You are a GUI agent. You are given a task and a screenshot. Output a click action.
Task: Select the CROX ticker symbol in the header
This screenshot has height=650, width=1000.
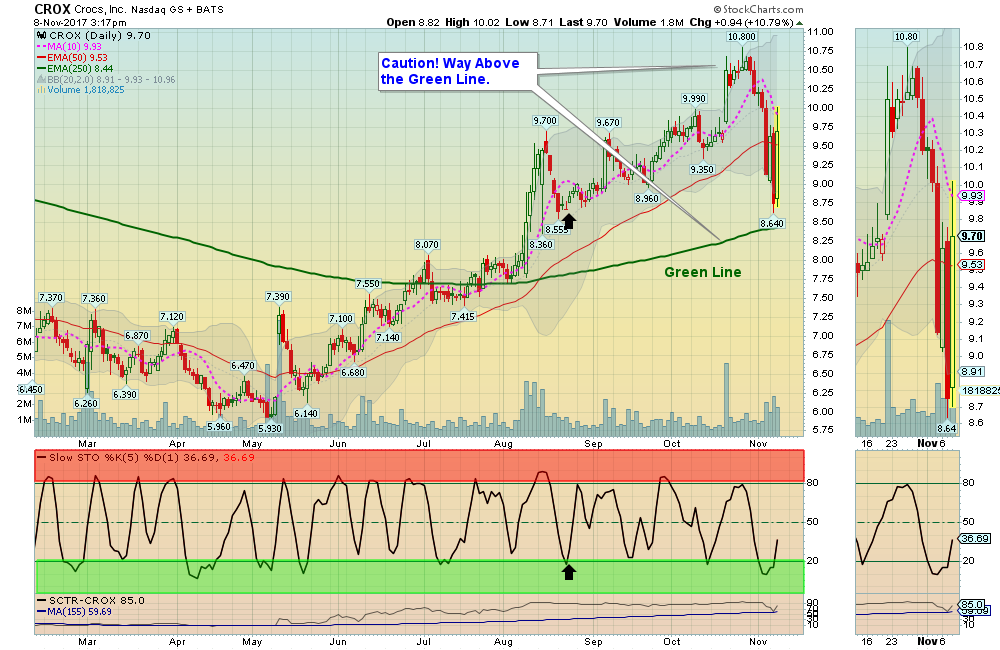[x=52, y=9]
